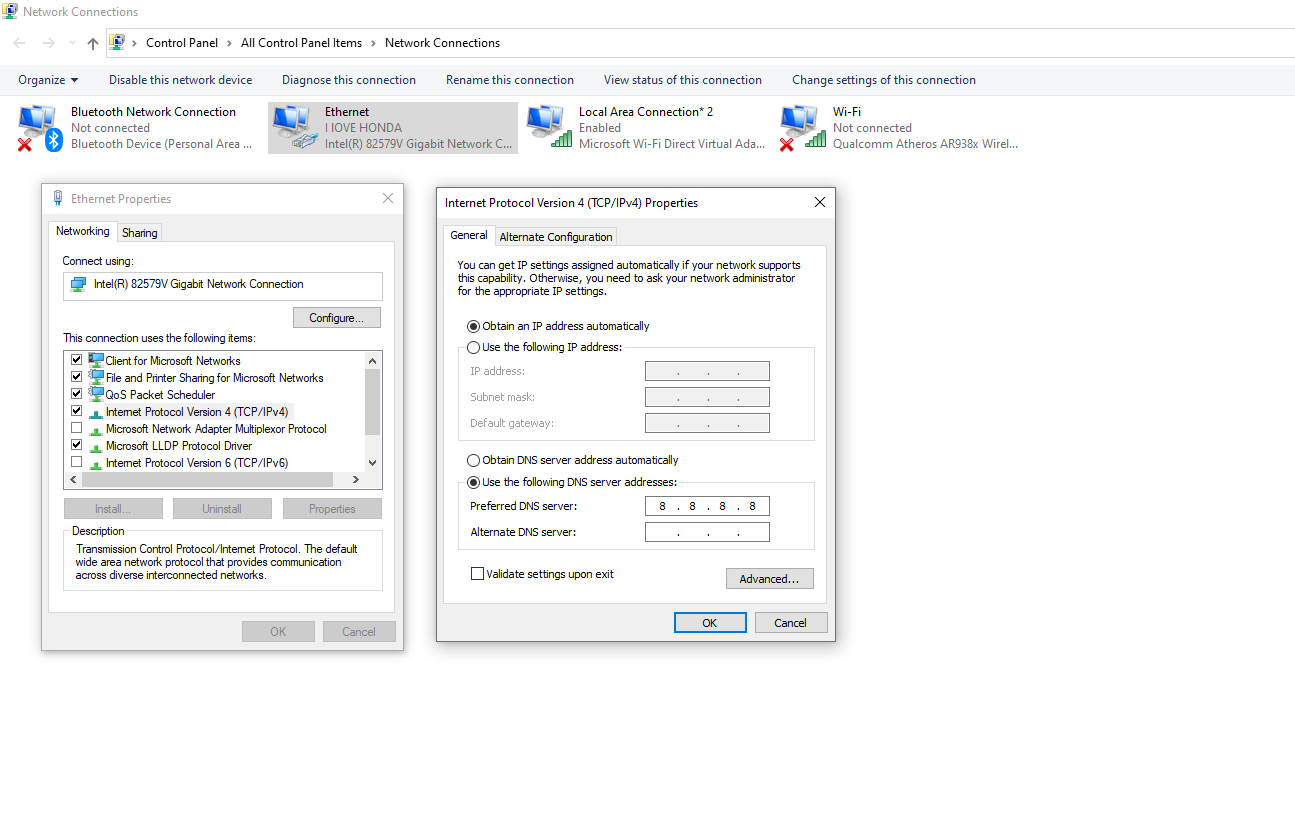
Task: Expand recent locations dropdown arrow
Action: 72,43
